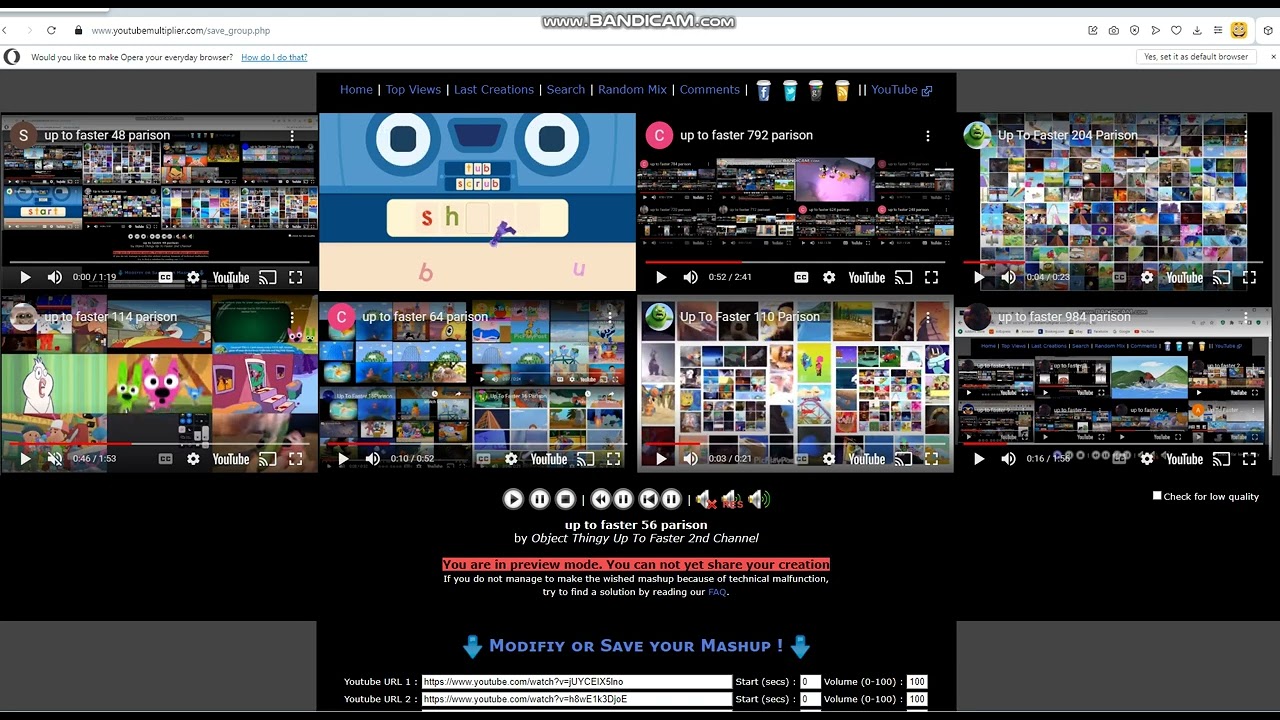Image resolution: width=1280 pixels, height=720 pixels.
Task: Toggle captions on up to faster 792 parison
Action: pos(802,278)
